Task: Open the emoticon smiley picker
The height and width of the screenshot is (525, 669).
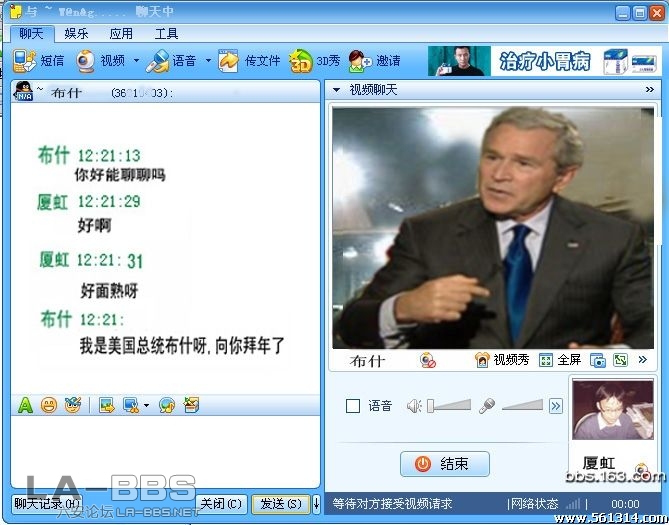Action: pyautogui.click(x=48, y=405)
